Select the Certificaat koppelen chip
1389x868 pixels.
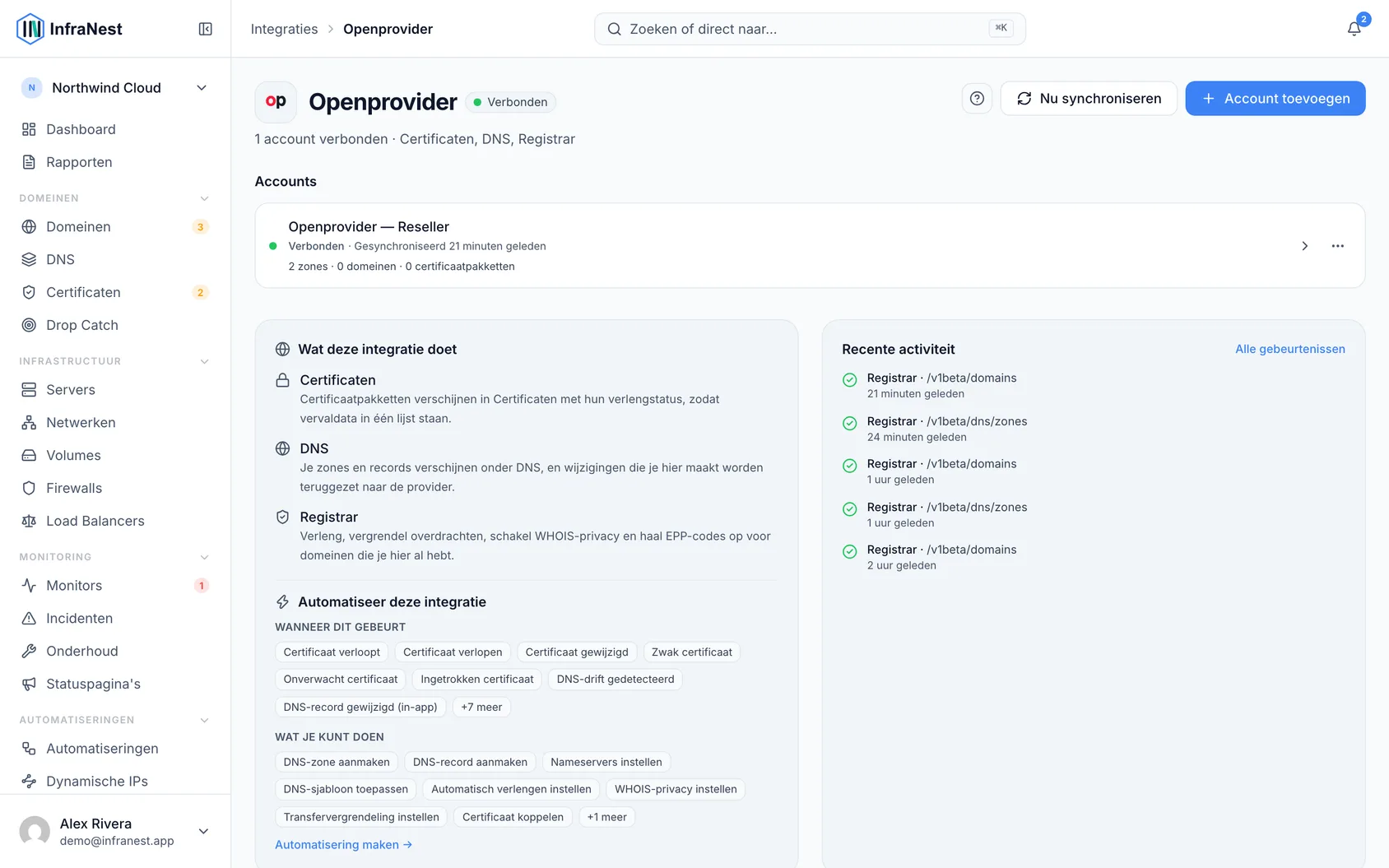coord(513,817)
